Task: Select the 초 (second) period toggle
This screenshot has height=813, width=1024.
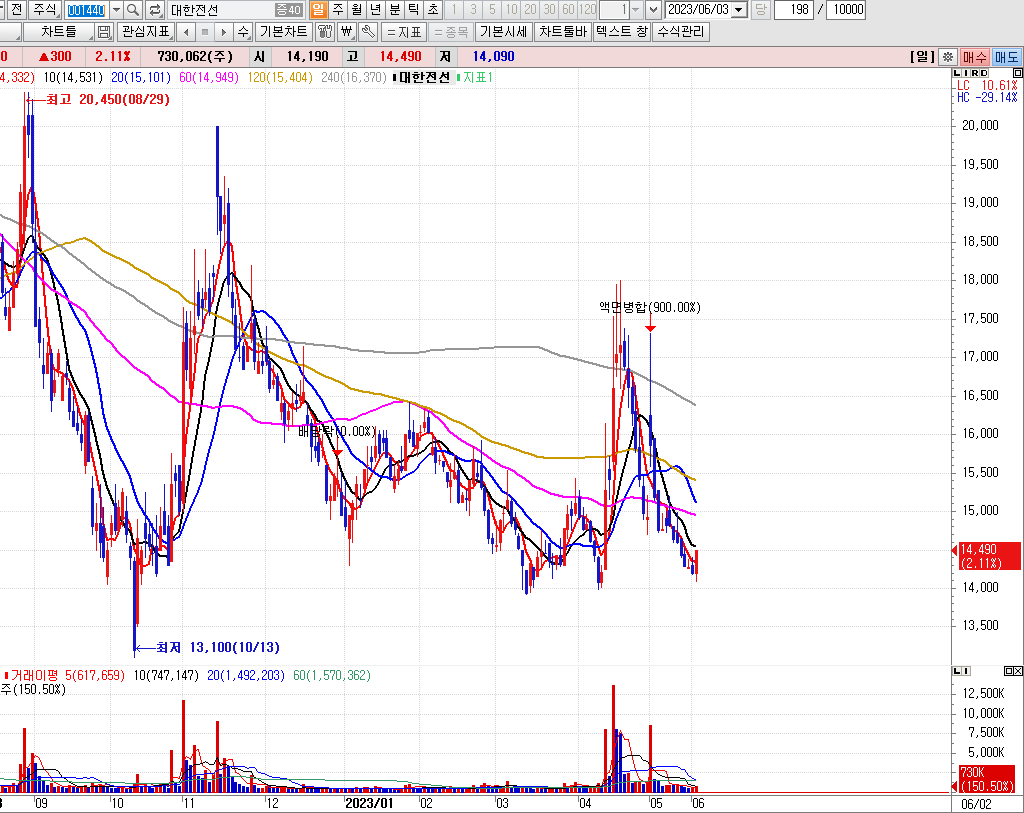Action: click(x=432, y=10)
